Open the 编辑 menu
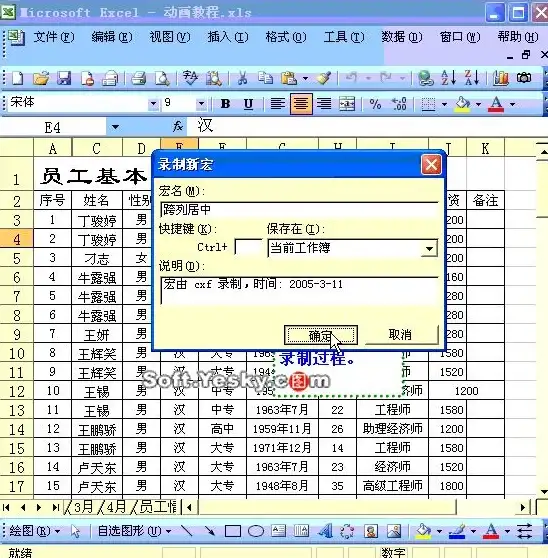Image resolution: width=548 pixels, height=558 pixels. (x=112, y=37)
